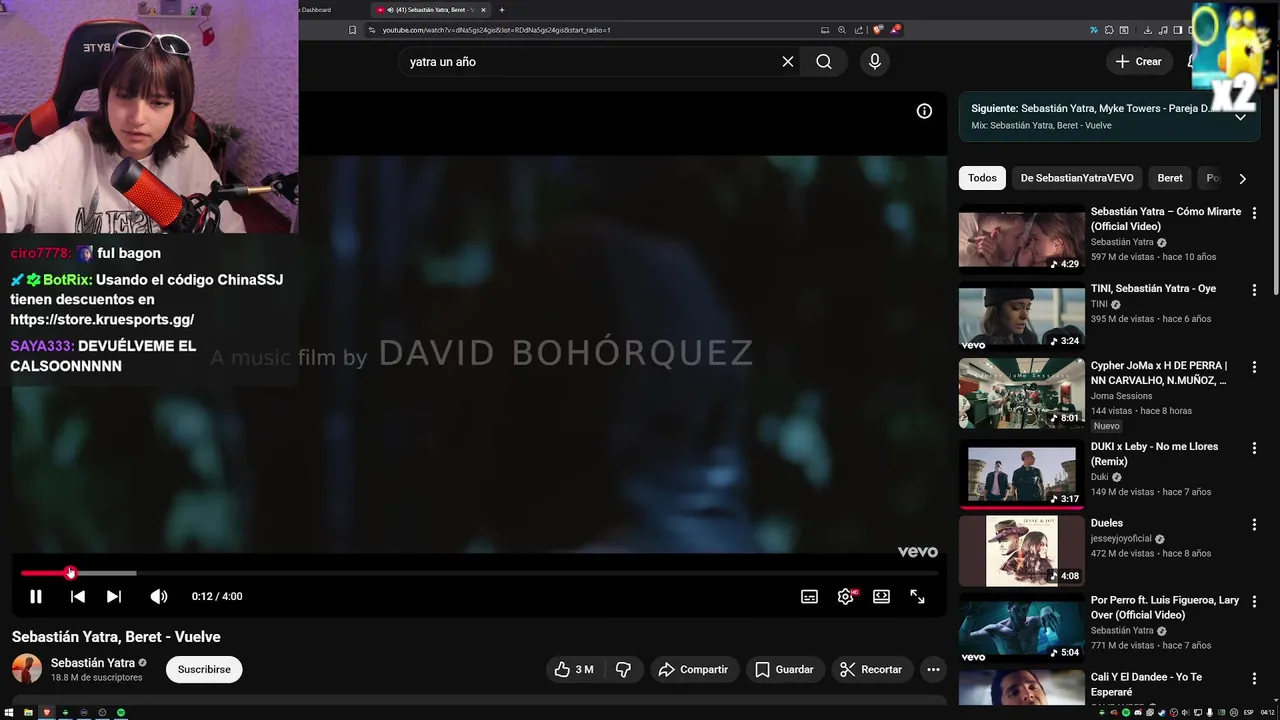Open Spotify in the taskbar
The height and width of the screenshot is (720, 1280).
(x=121, y=712)
